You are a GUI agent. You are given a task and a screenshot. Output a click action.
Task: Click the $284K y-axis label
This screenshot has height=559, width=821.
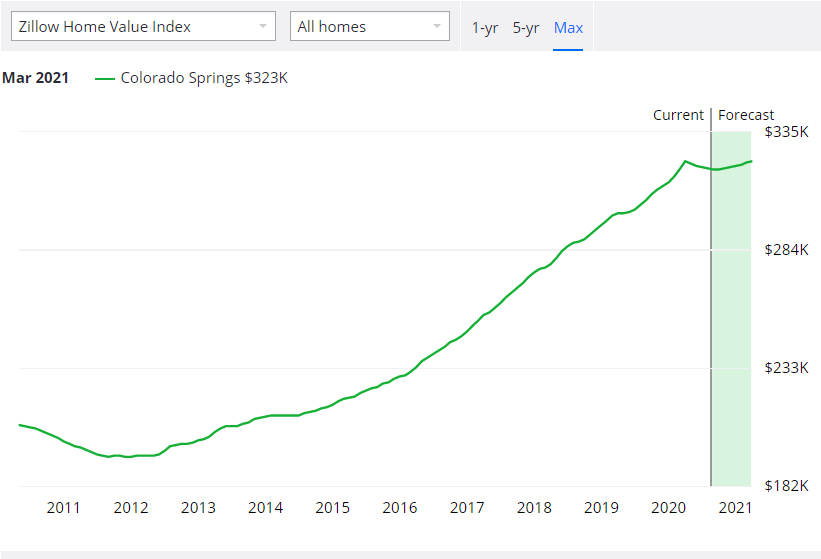coord(786,250)
